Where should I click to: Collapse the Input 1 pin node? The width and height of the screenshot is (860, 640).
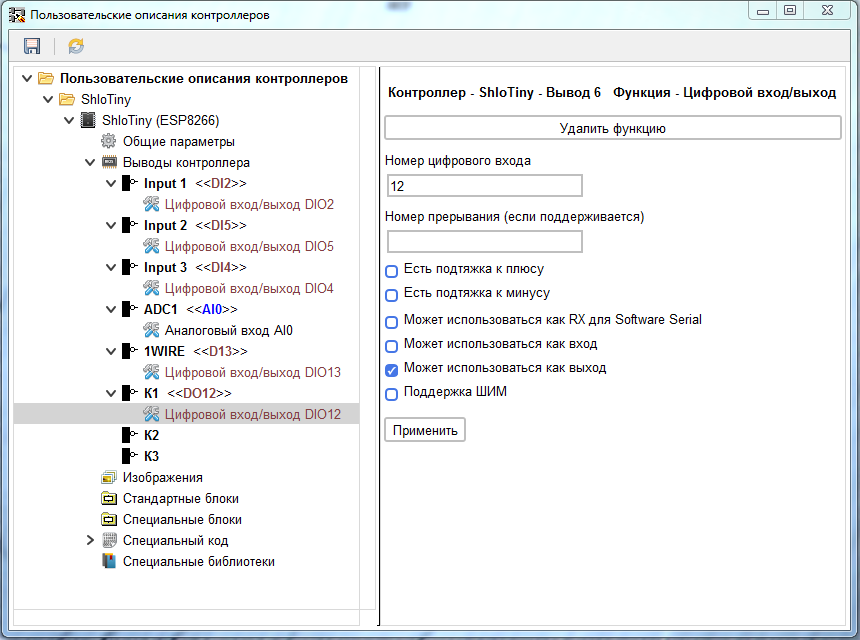point(111,183)
